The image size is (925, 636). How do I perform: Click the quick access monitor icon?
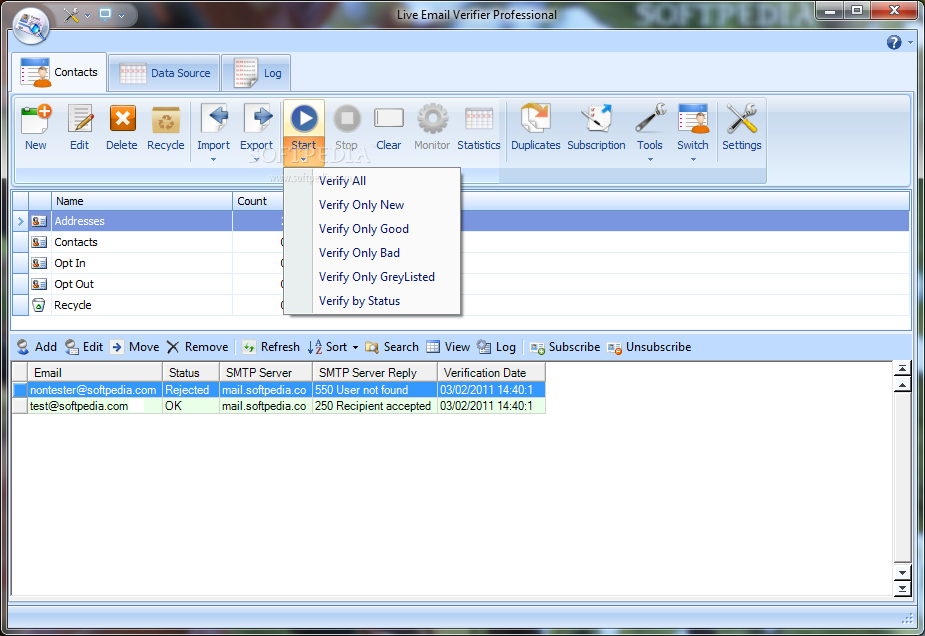pyautogui.click(x=106, y=14)
